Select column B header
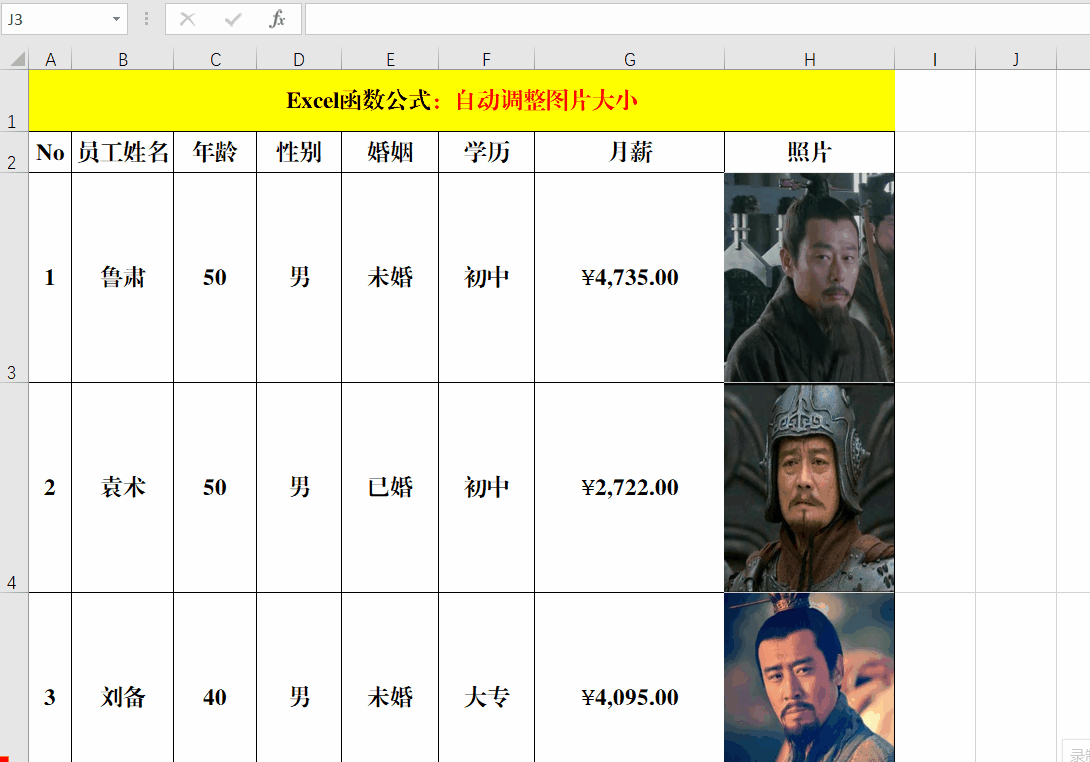1090x762 pixels. pos(122,59)
